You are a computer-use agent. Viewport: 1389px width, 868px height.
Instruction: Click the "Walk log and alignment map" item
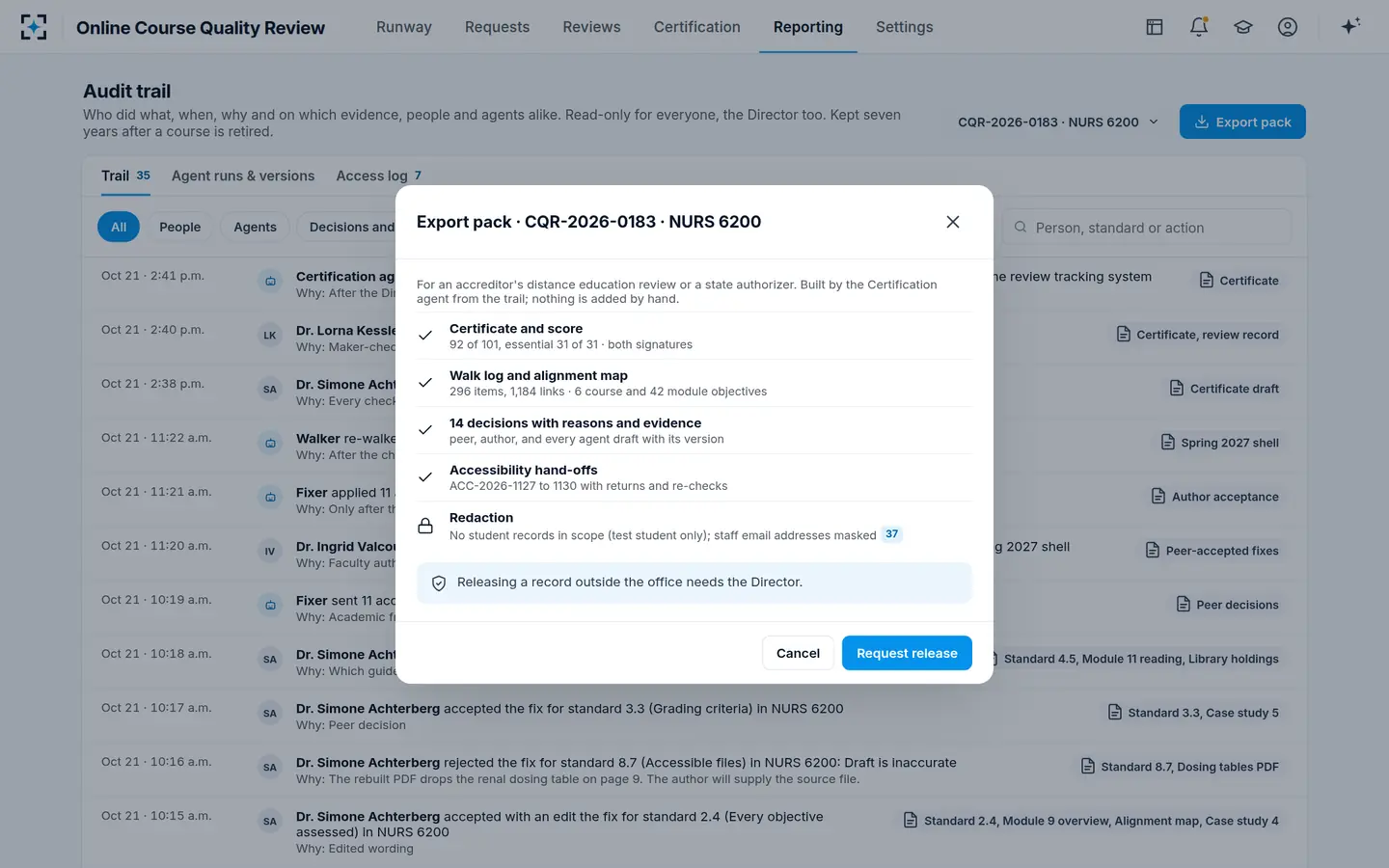694,383
